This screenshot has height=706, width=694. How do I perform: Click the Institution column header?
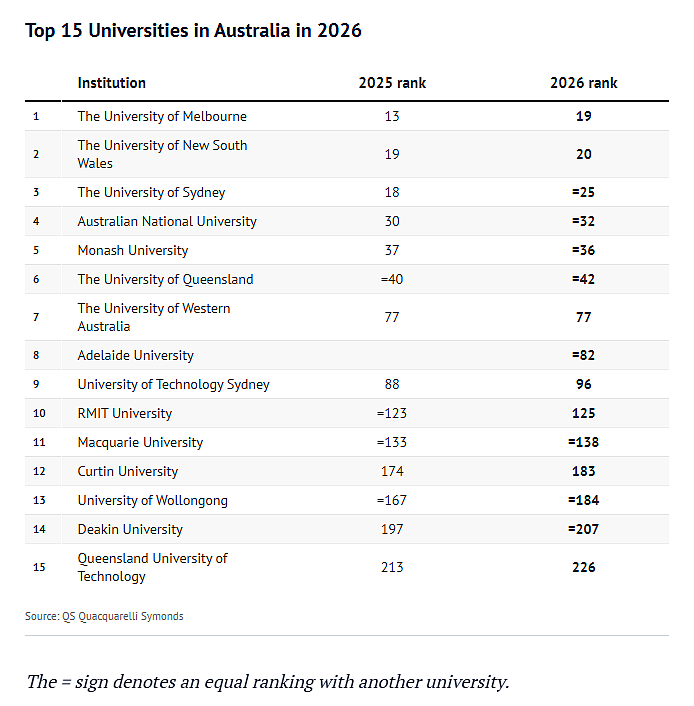click(x=112, y=83)
